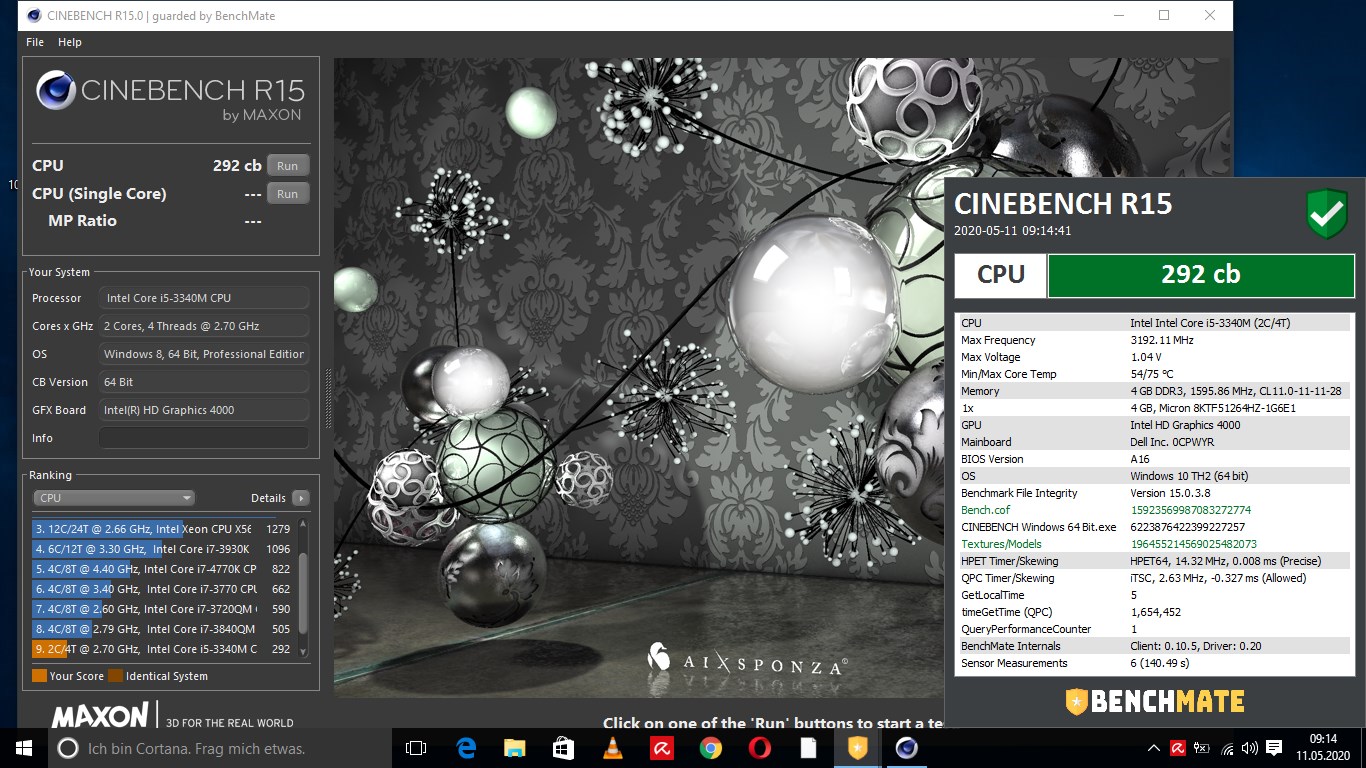The height and width of the screenshot is (768, 1366).
Task: Click the Info input field
Action: [204, 438]
